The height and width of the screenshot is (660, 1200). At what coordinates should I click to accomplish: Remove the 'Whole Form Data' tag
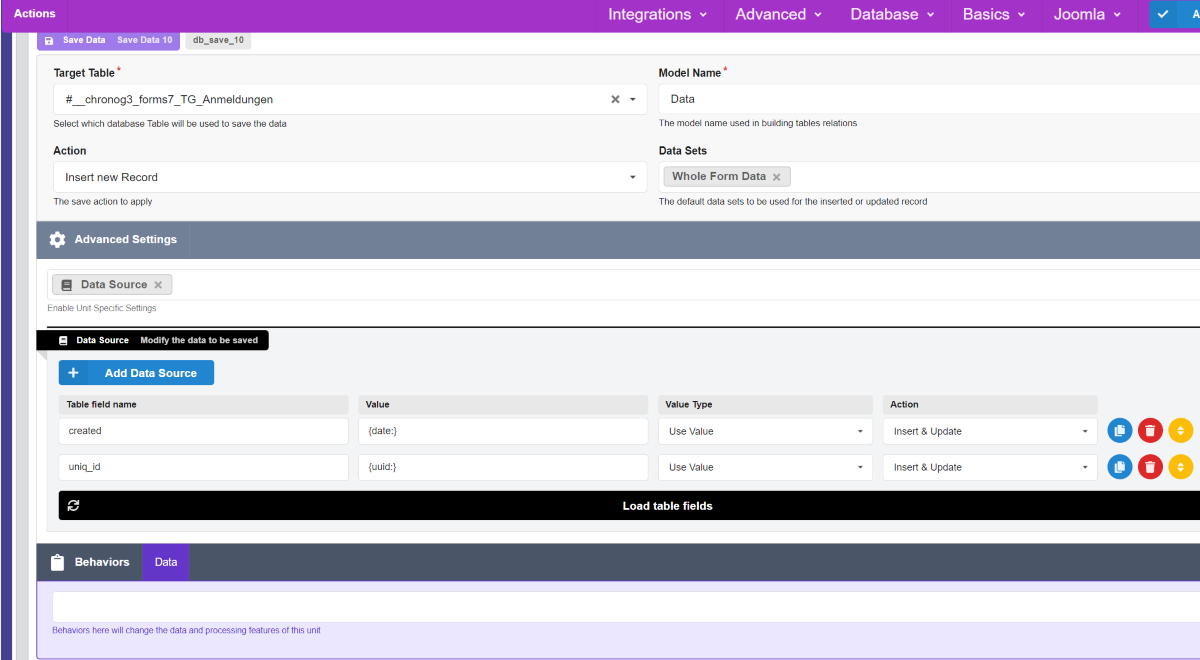[x=777, y=177]
